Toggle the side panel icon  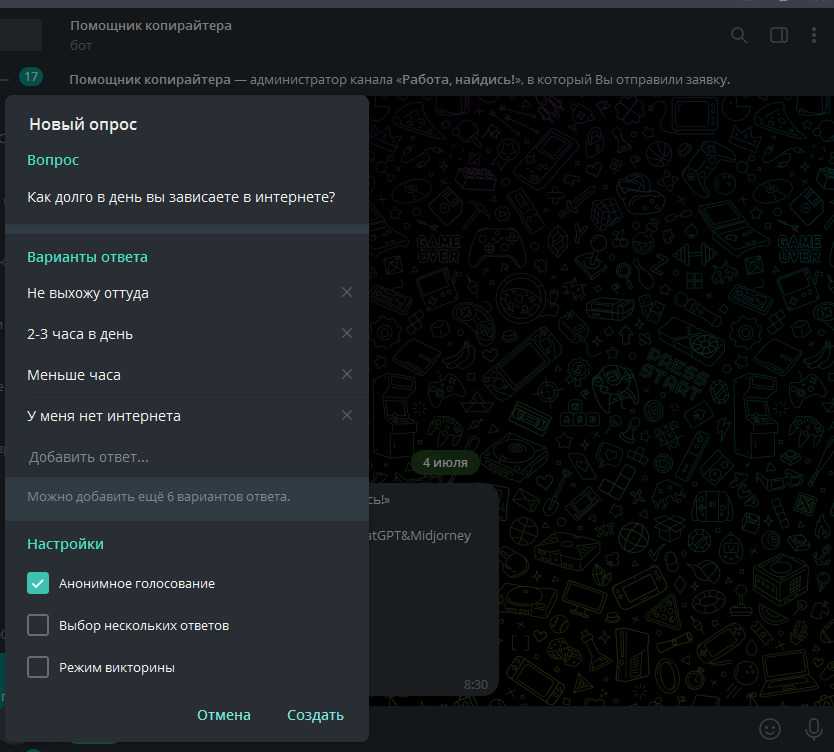[x=778, y=35]
